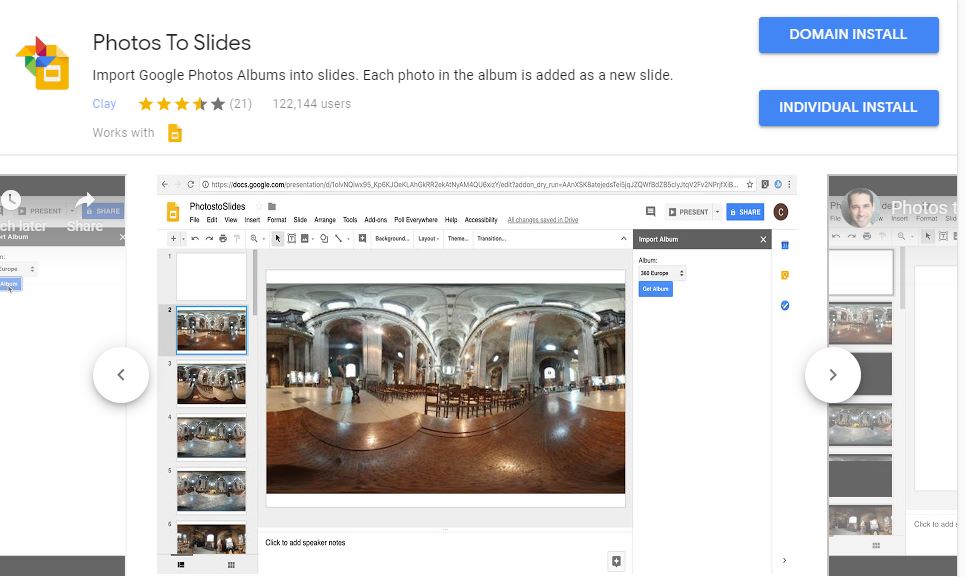Click the Zoom tool icon
The image size is (965, 577).
tap(252, 238)
